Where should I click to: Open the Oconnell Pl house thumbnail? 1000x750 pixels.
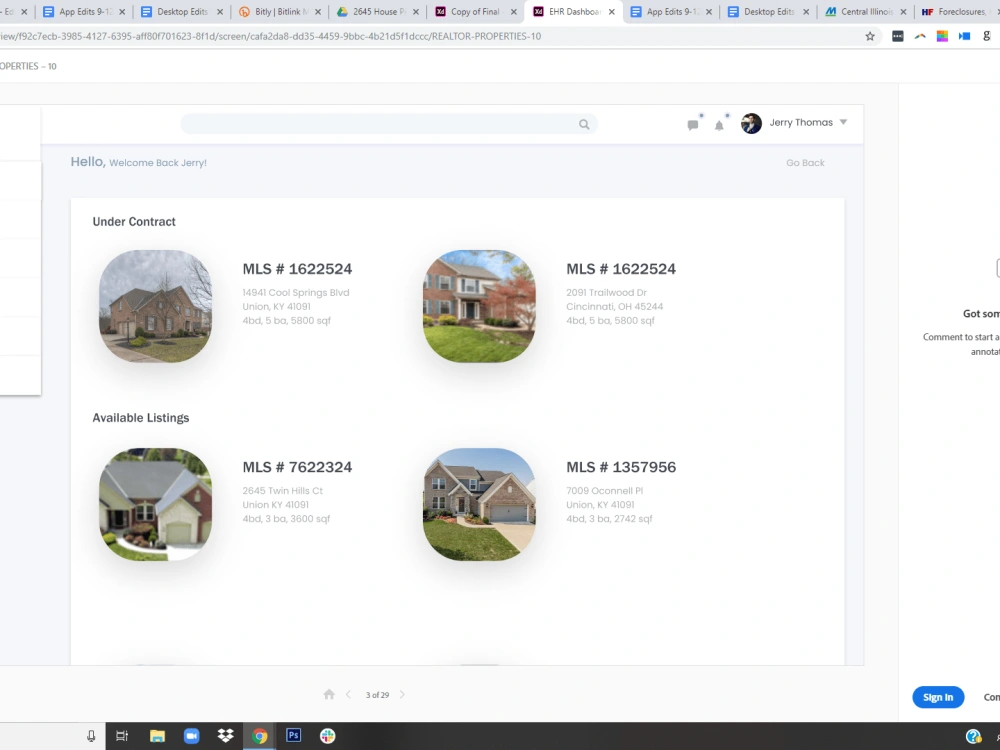point(479,504)
